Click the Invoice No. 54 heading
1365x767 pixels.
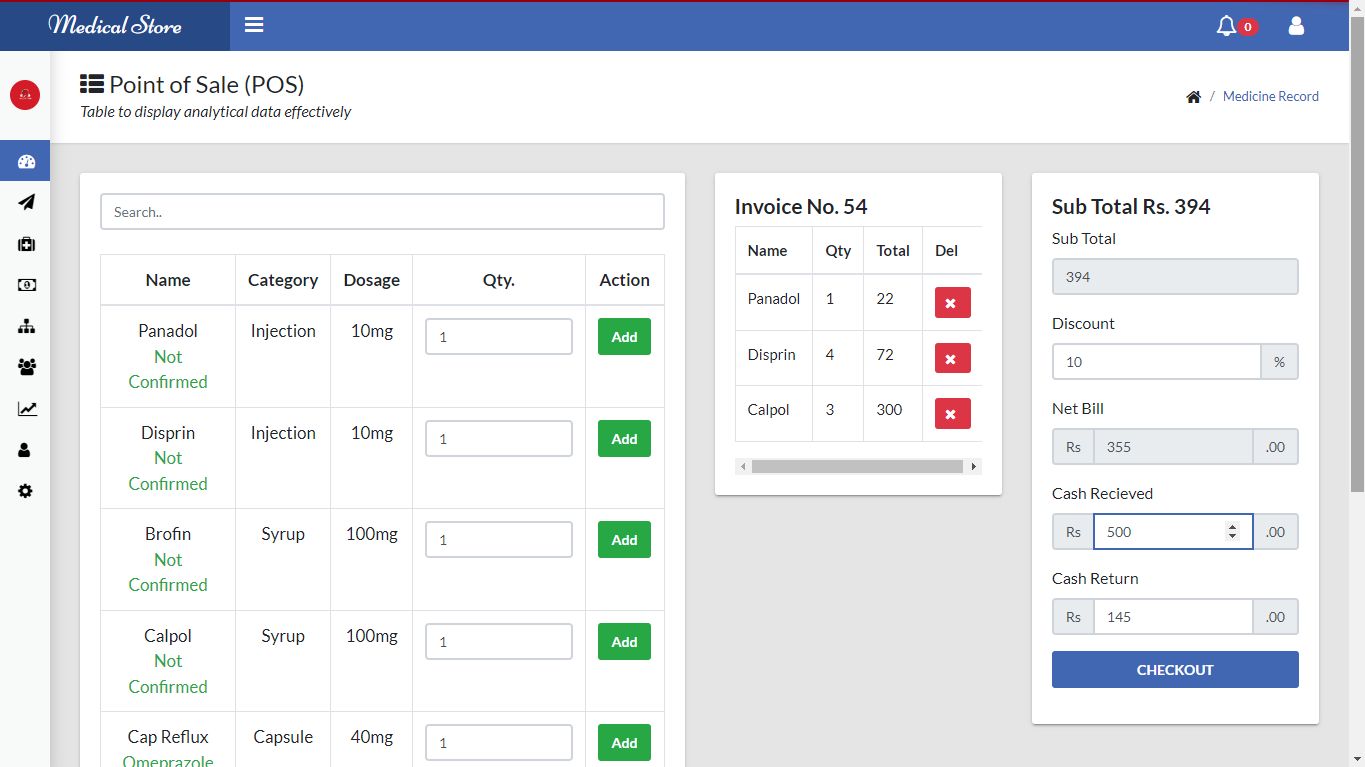(801, 207)
